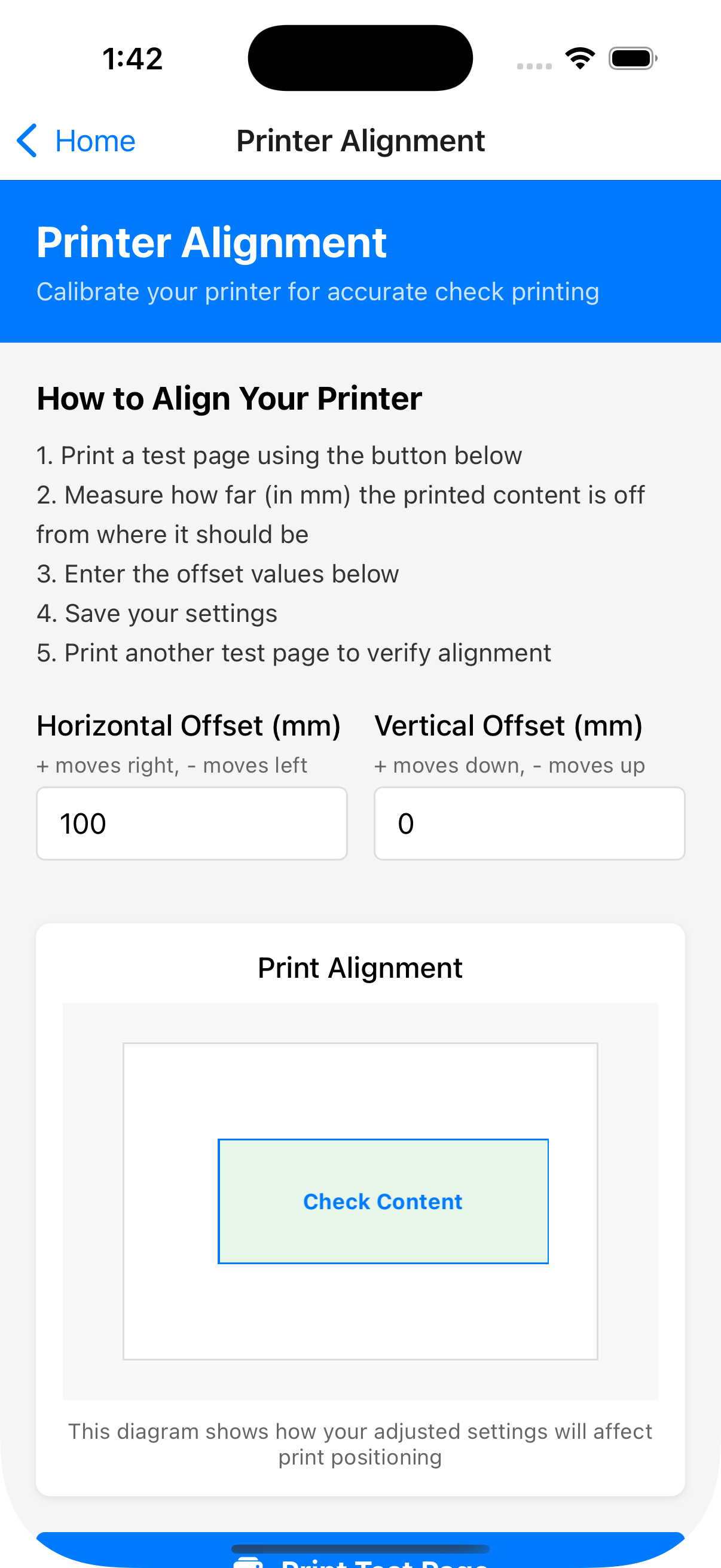
Task: Tap the home indicator bar
Action: click(360, 1548)
